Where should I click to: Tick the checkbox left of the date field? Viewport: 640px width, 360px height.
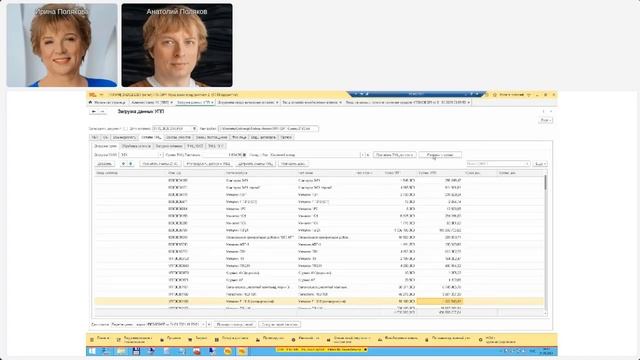pyautogui.click(x=125, y=129)
